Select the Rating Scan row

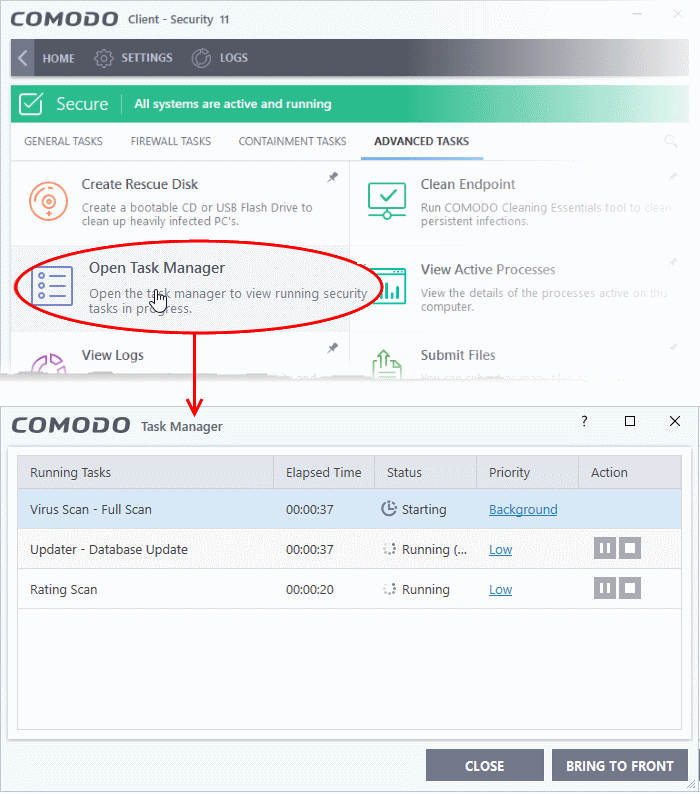pos(349,589)
